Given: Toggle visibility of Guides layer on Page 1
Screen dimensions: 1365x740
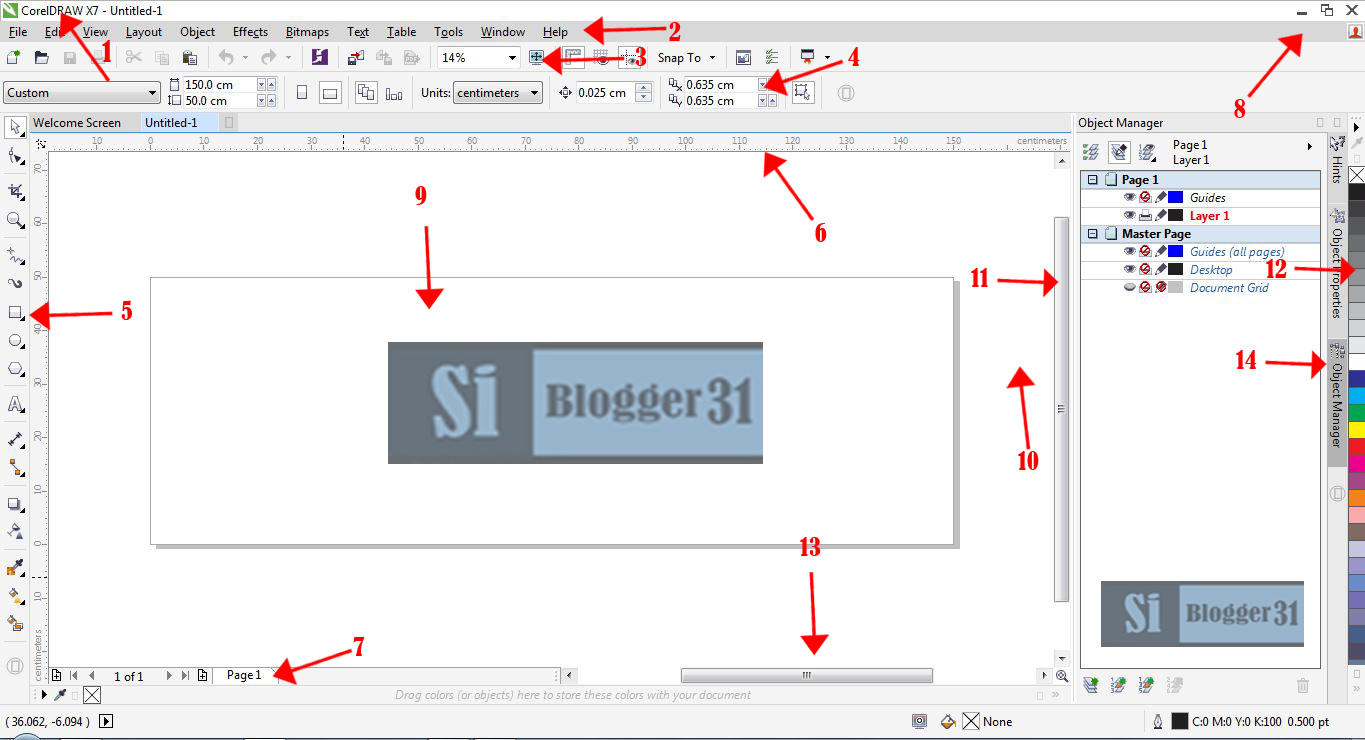Looking at the screenshot, I should (1130, 198).
